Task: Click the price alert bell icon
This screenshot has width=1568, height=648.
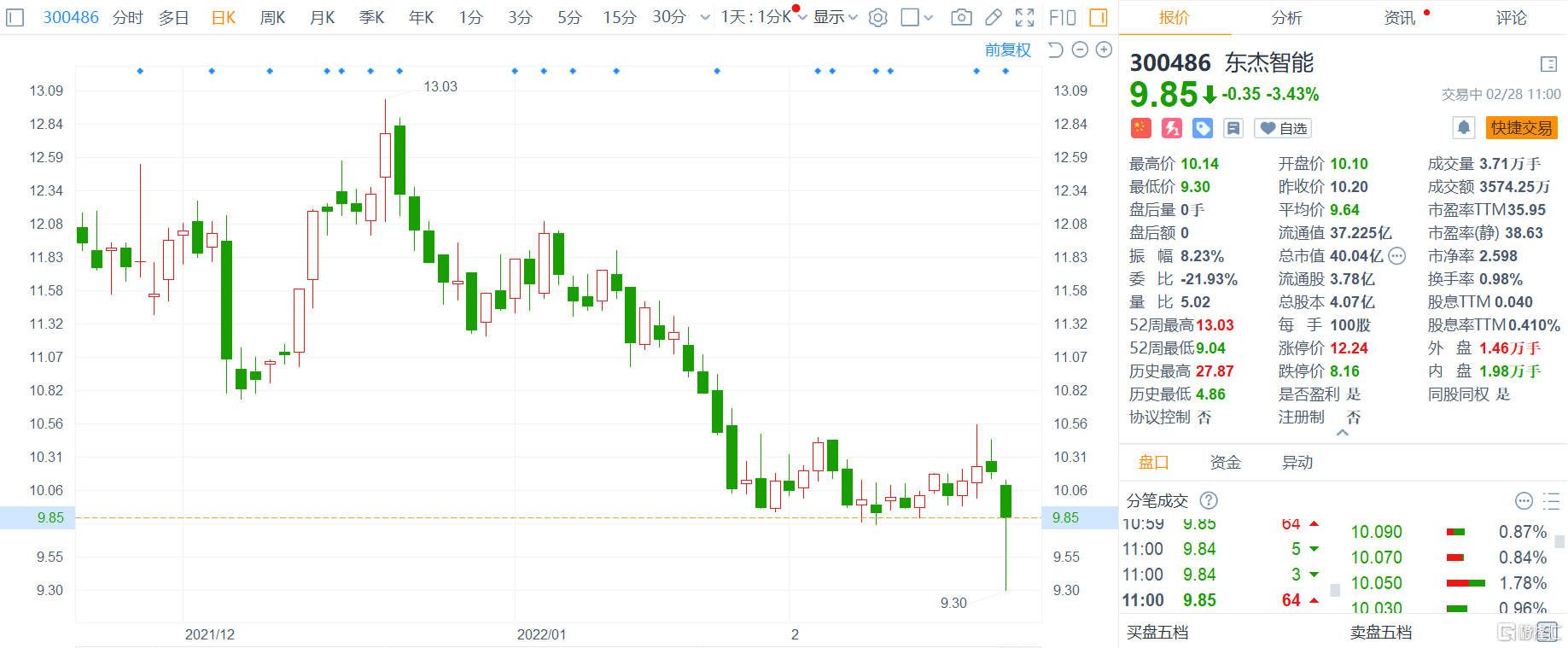Action: click(x=1463, y=128)
